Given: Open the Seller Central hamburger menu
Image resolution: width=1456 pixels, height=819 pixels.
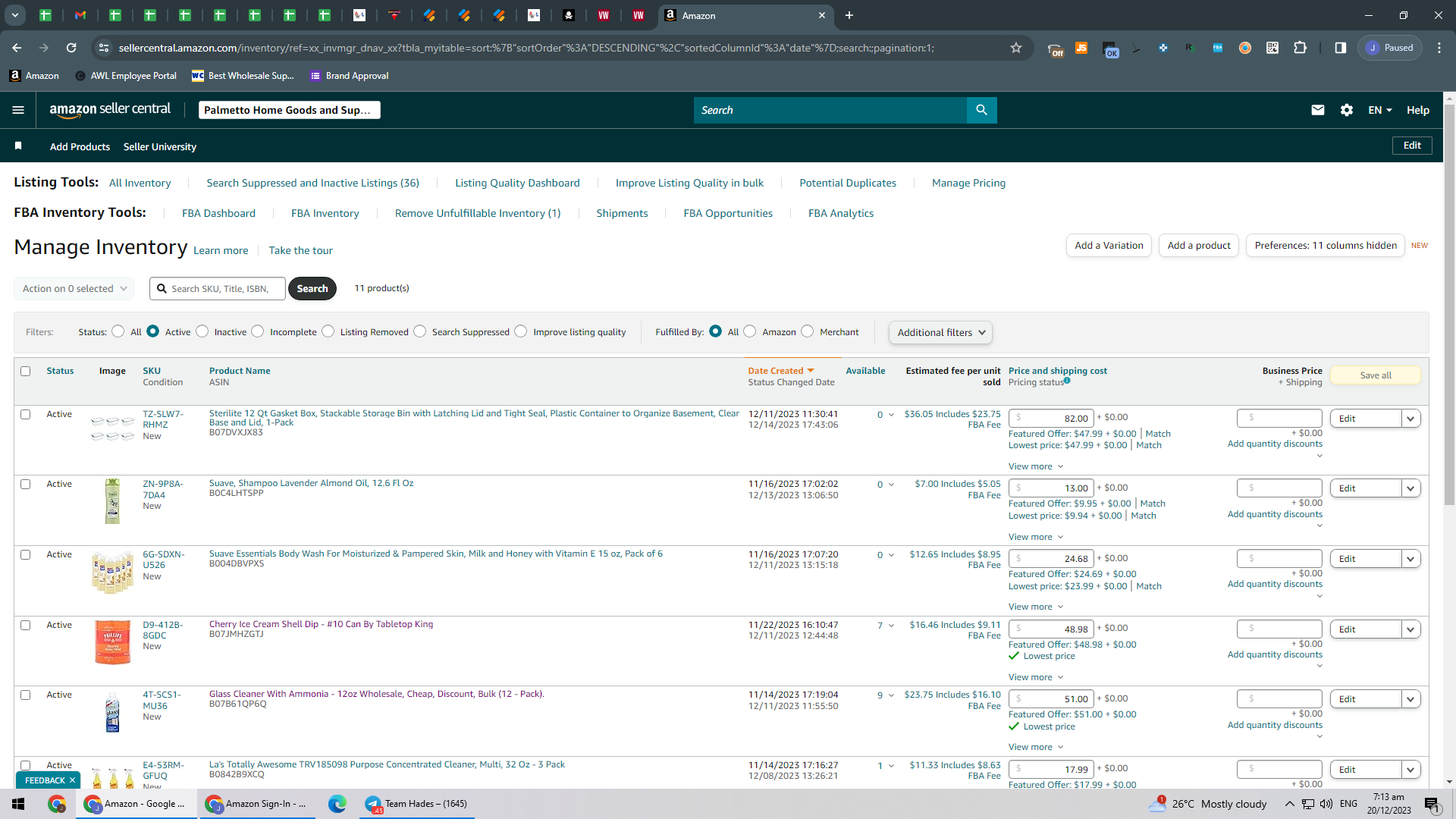Looking at the screenshot, I should [18, 110].
